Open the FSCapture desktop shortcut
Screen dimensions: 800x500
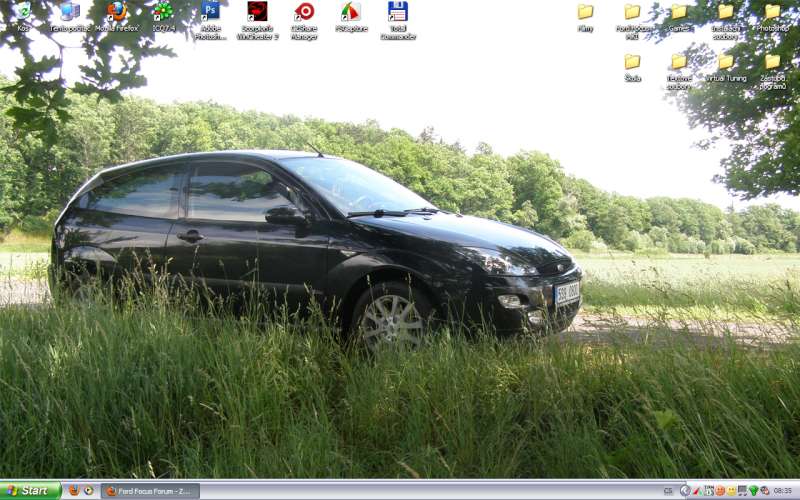(351, 12)
